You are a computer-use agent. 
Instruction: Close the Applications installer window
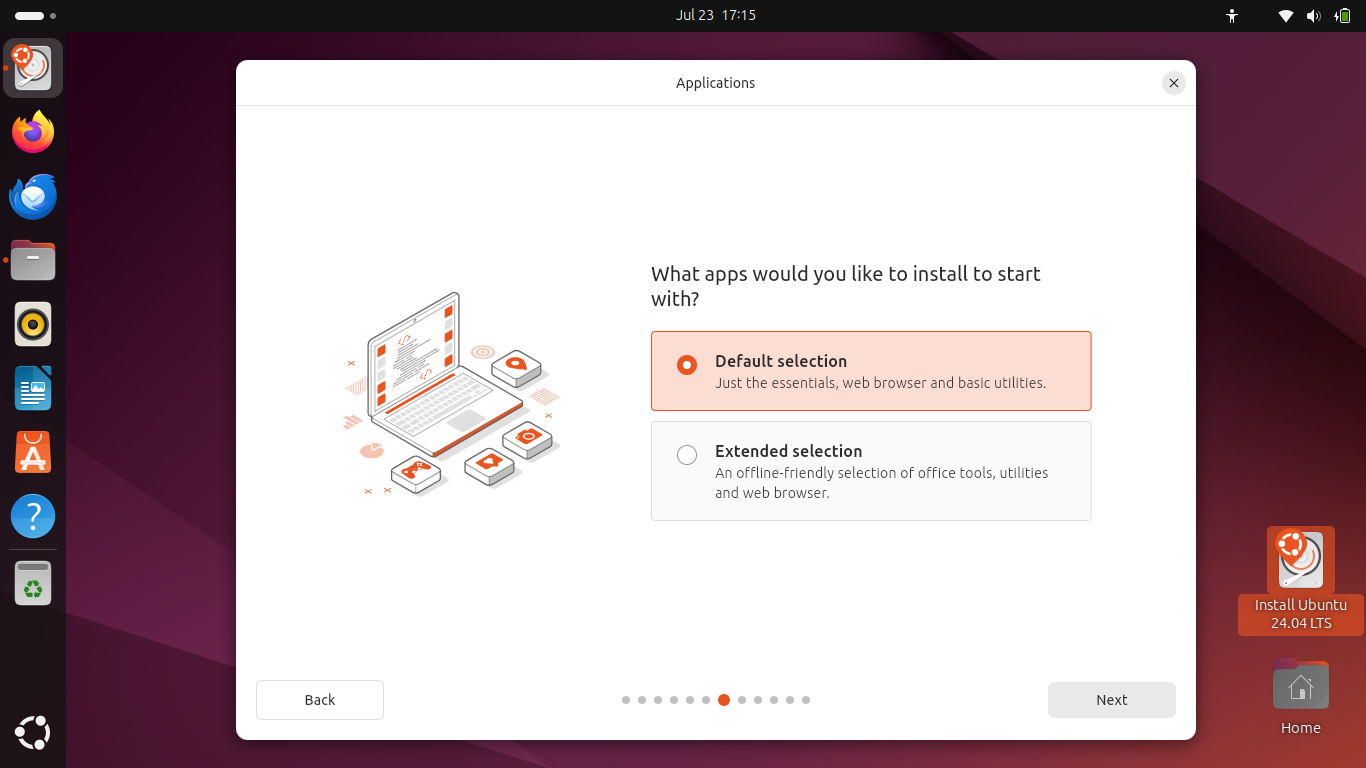pyautogui.click(x=1174, y=83)
